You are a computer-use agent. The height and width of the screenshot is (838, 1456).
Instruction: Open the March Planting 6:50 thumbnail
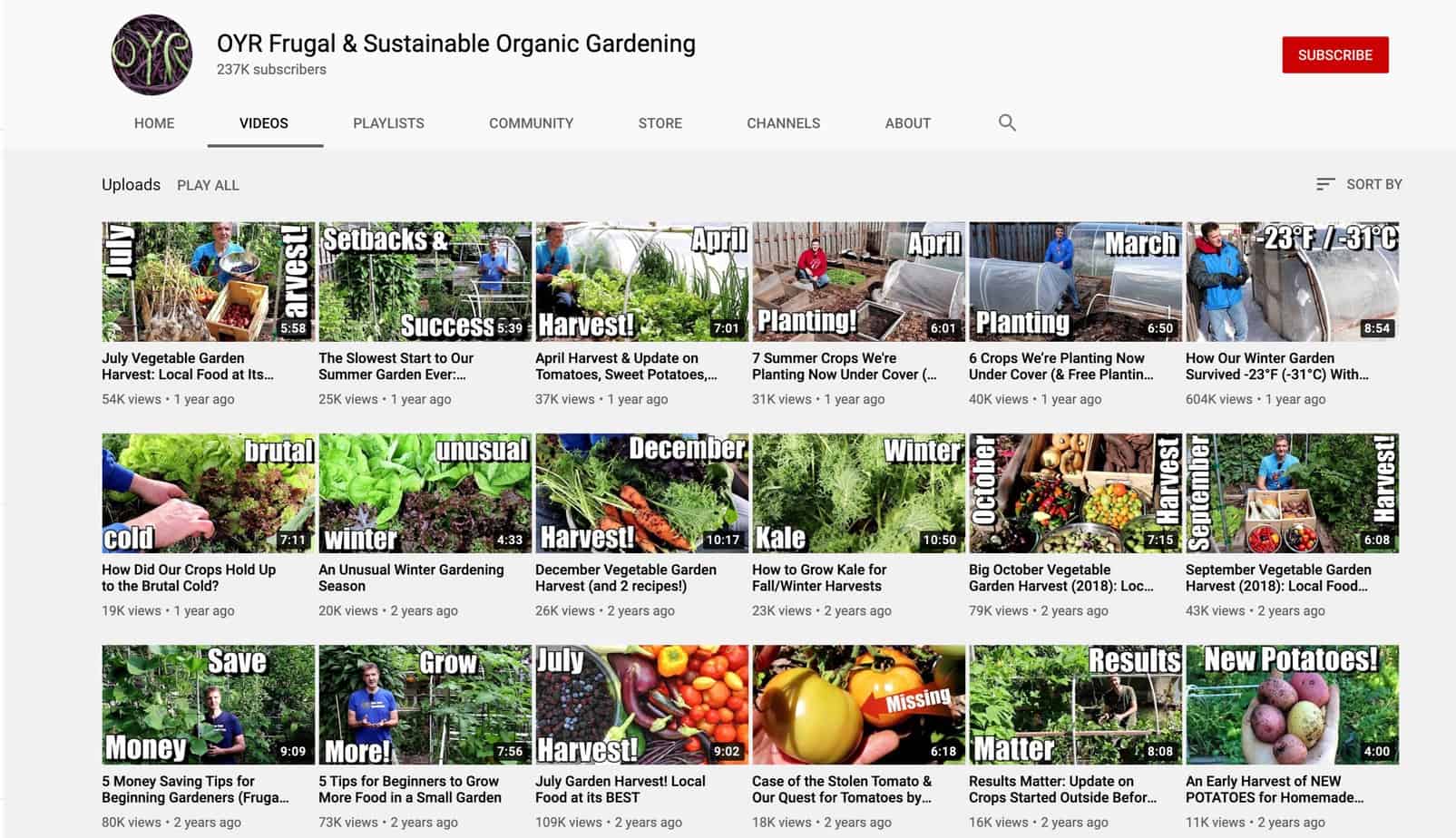click(x=1075, y=281)
